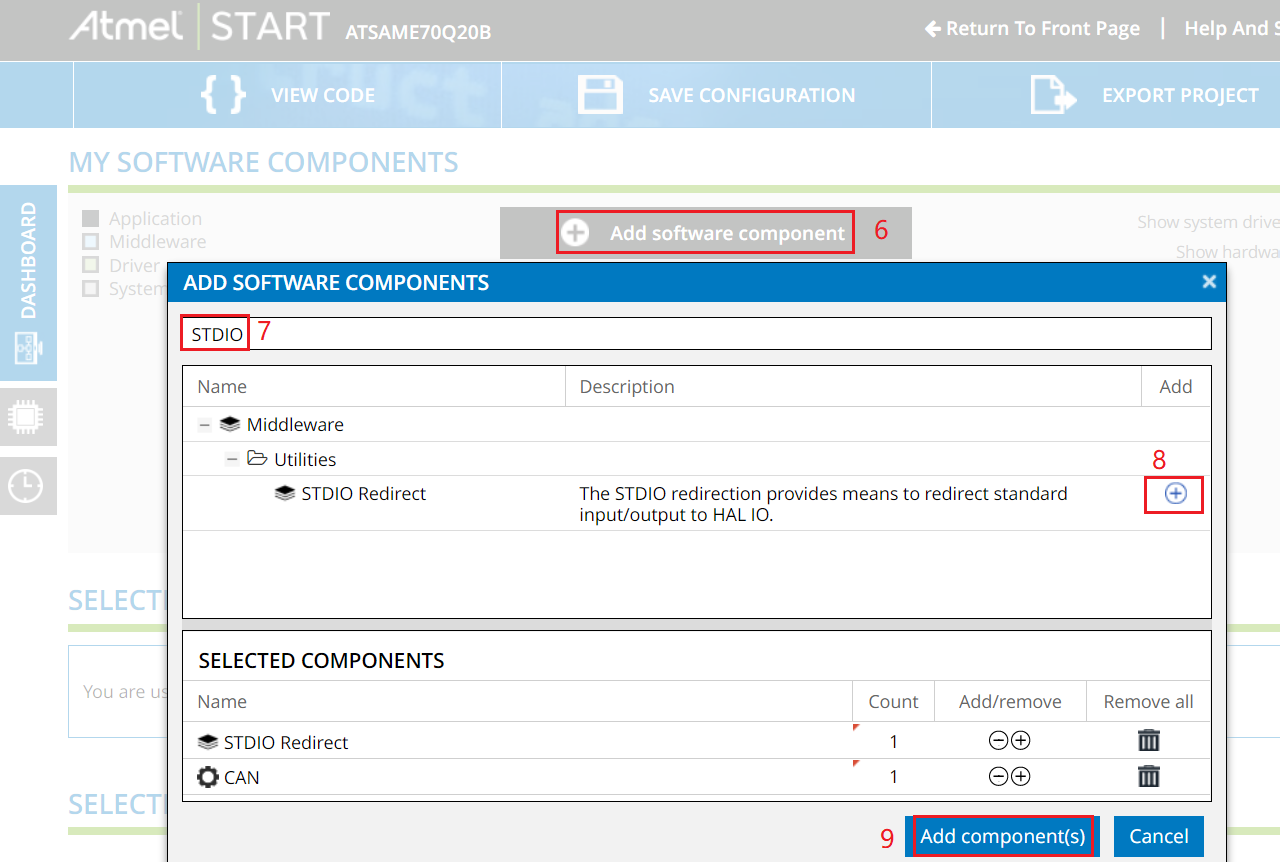Image resolution: width=1280 pixels, height=862 pixels.
Task: Toggle the Driver filter checkbox
Action: point(91,265)
